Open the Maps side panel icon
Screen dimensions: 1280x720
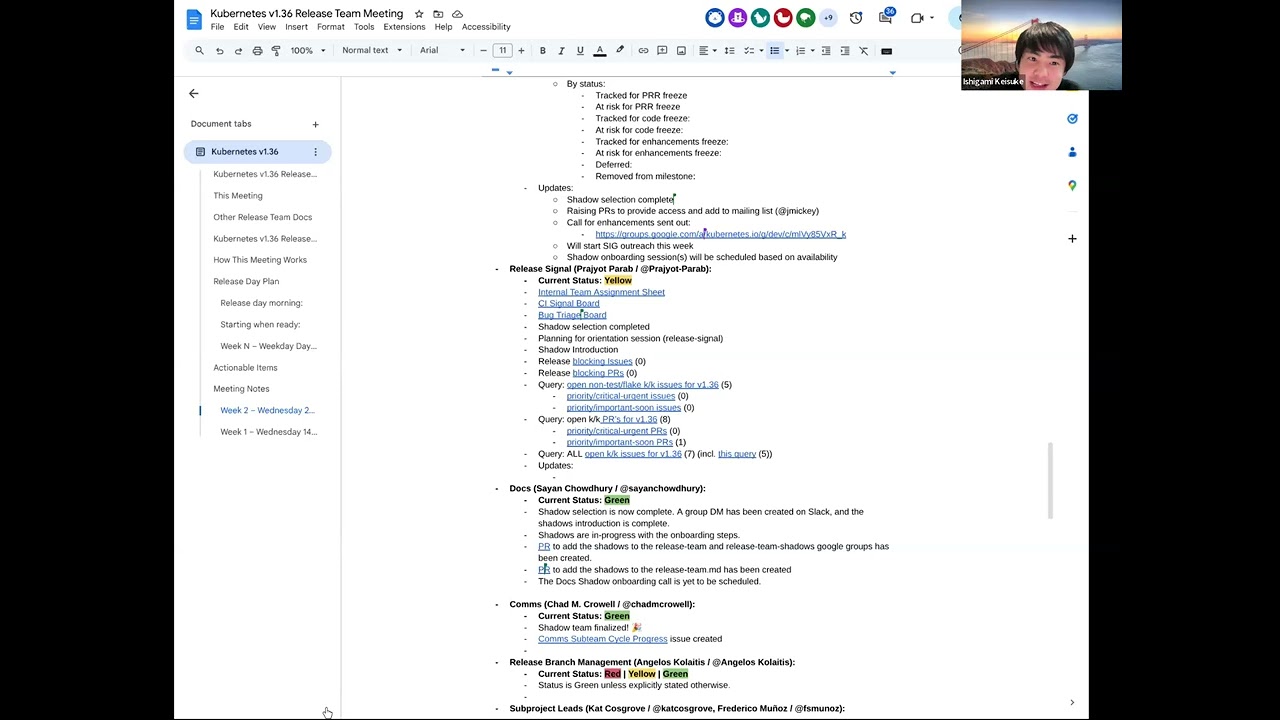pyautogui.click(x=1072, y=185)
